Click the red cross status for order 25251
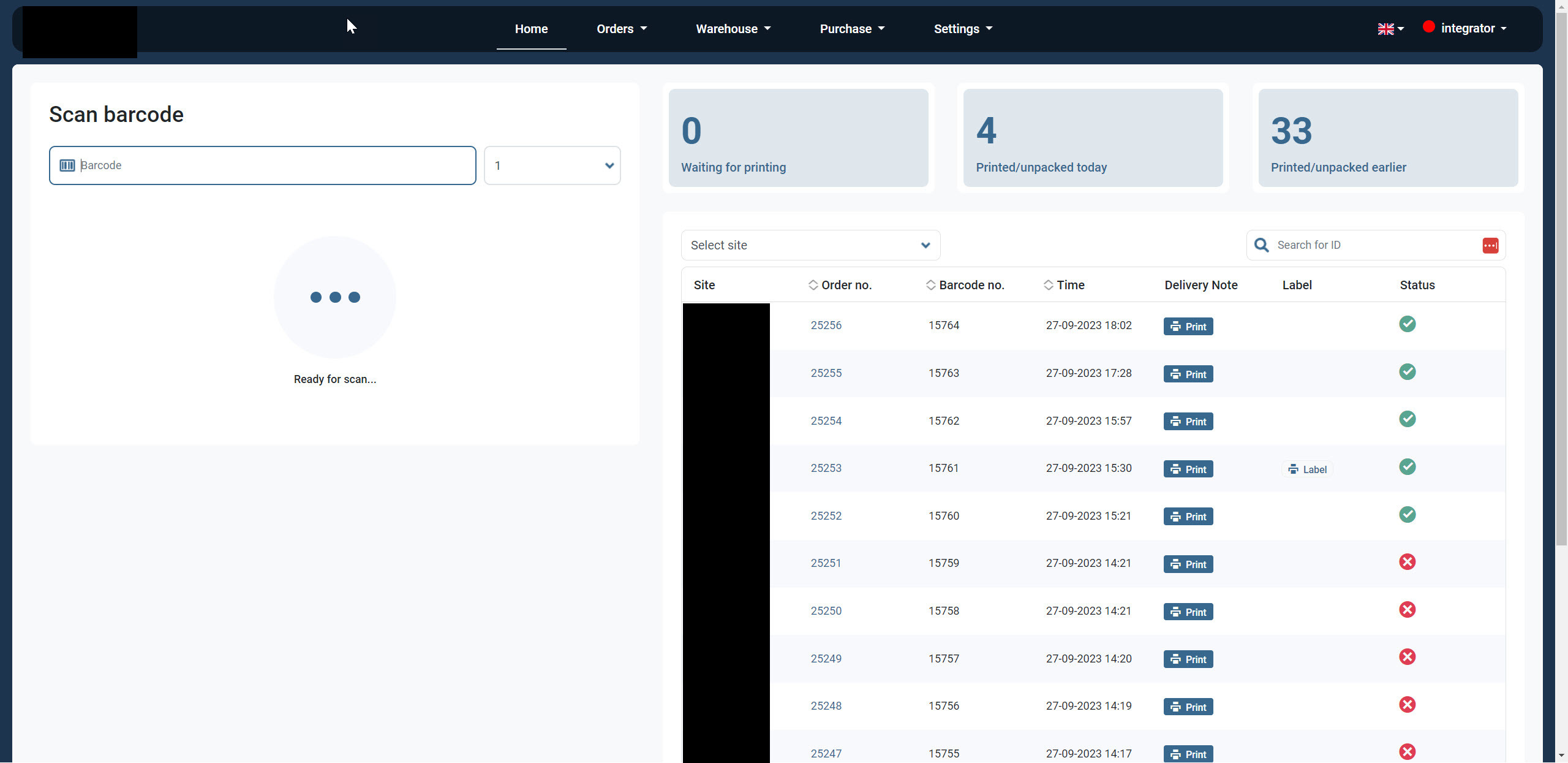The height and width of the screenshot is (763, 1568). pos(1407,562)
